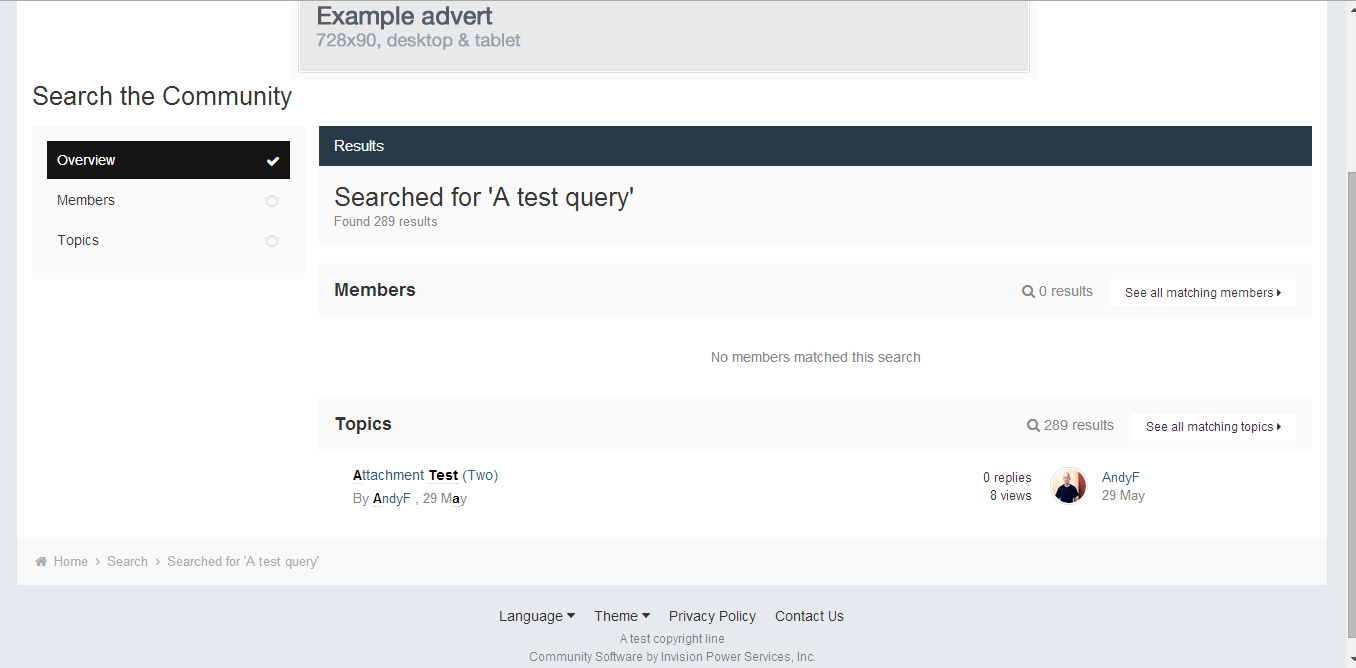The image size is (1356, 668).
Task: Select the Topics search filter
Action: click(168, 240)
